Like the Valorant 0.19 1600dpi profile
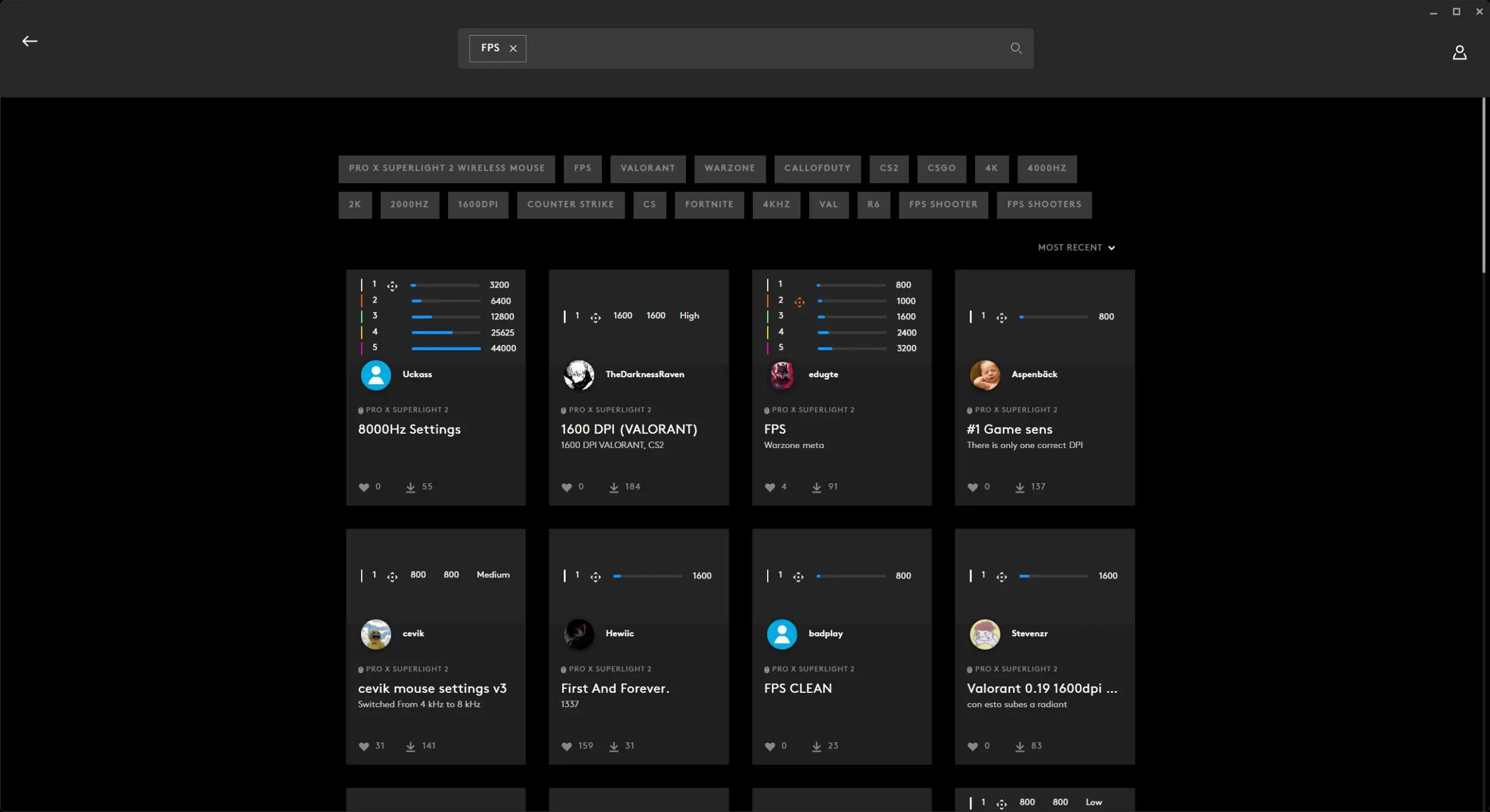This screenshot has height=812, width=1490. tap(973, 746)
